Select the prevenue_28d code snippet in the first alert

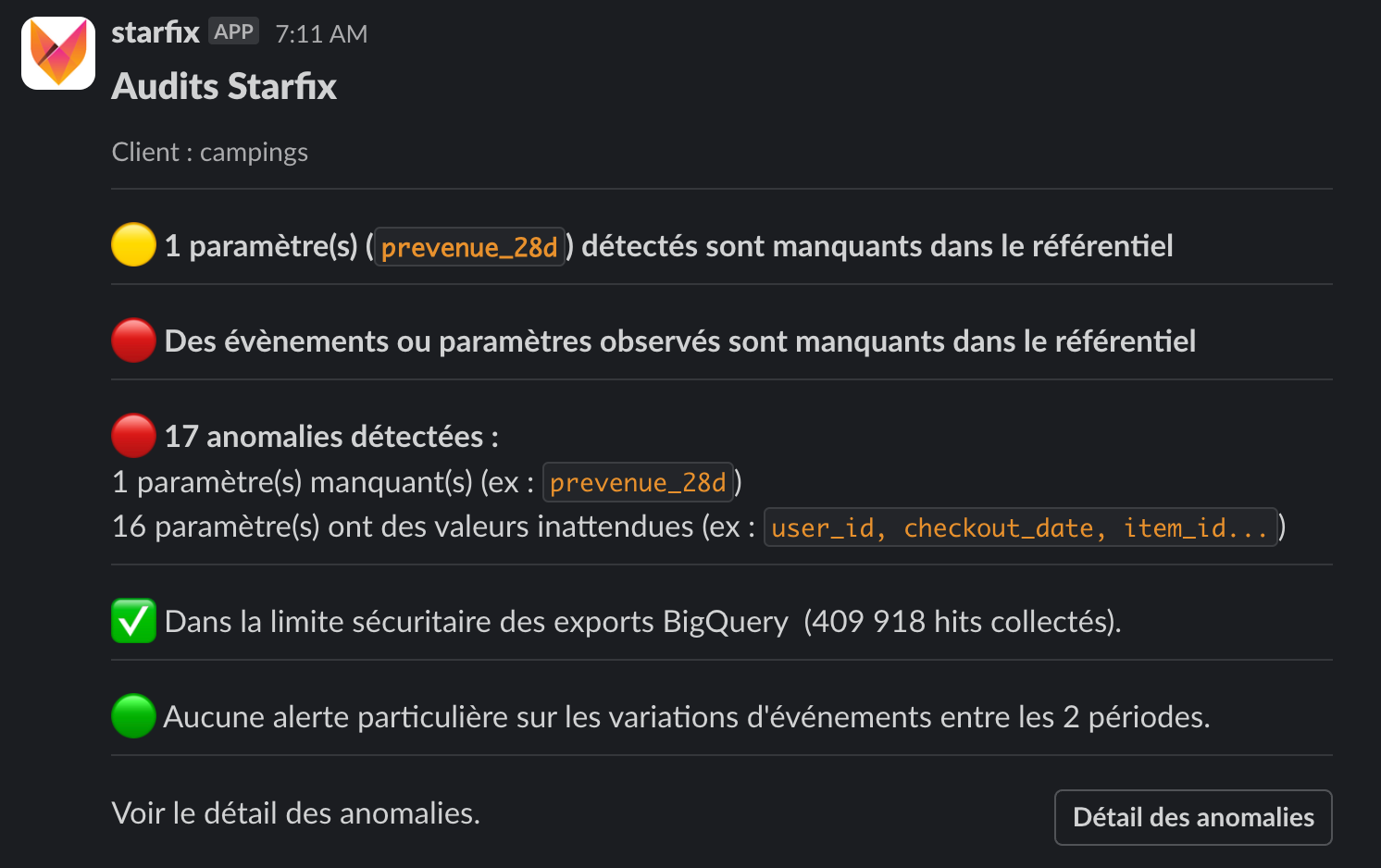[469, 246]
